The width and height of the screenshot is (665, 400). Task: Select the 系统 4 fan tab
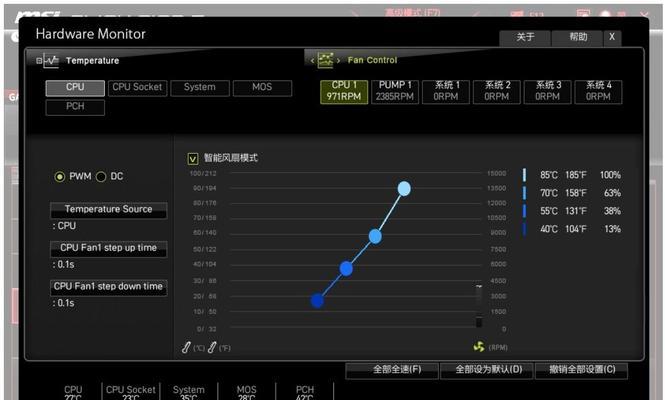tap(598, 91)
